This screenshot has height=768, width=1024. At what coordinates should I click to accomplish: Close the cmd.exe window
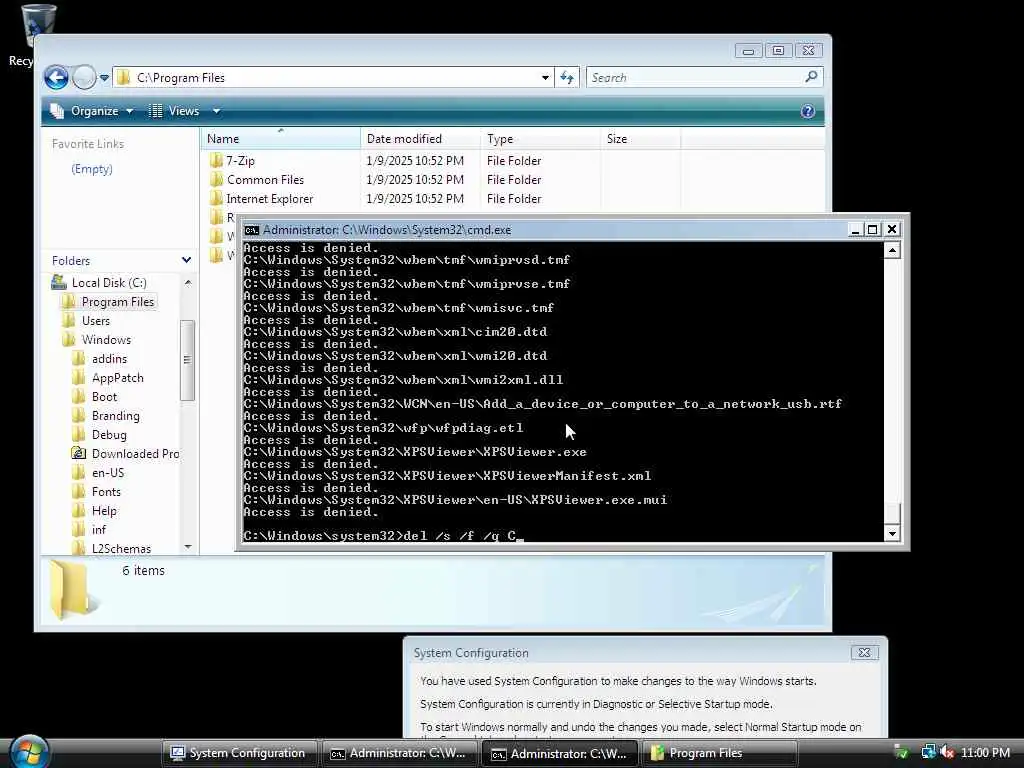891,229
